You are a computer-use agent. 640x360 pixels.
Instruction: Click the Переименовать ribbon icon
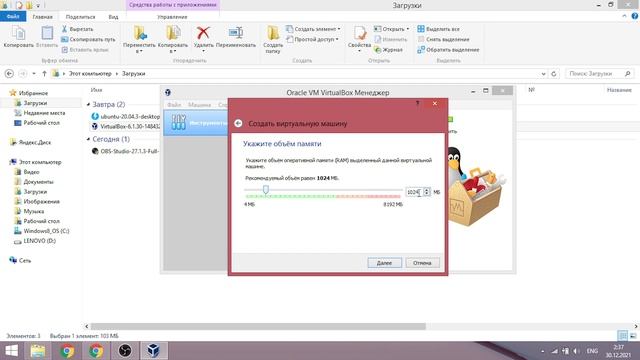pos(236,37)
